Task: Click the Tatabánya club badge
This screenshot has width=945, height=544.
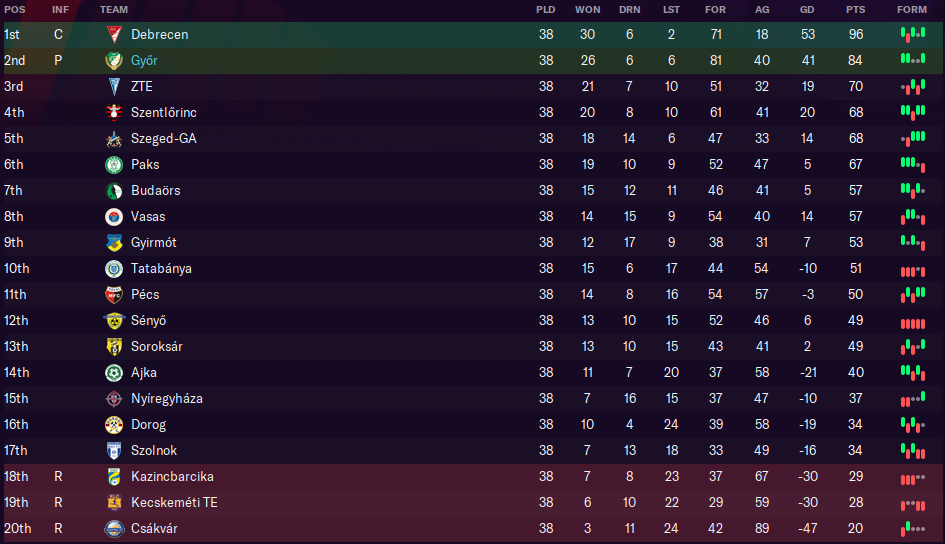Action: pos(114,268)
